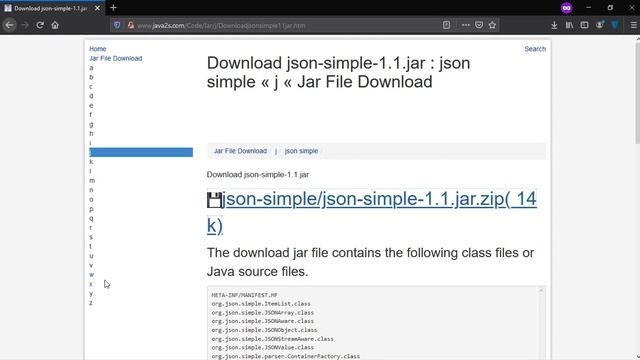
Task: Select letter s in sidebar index
Action: click(91, 237)
